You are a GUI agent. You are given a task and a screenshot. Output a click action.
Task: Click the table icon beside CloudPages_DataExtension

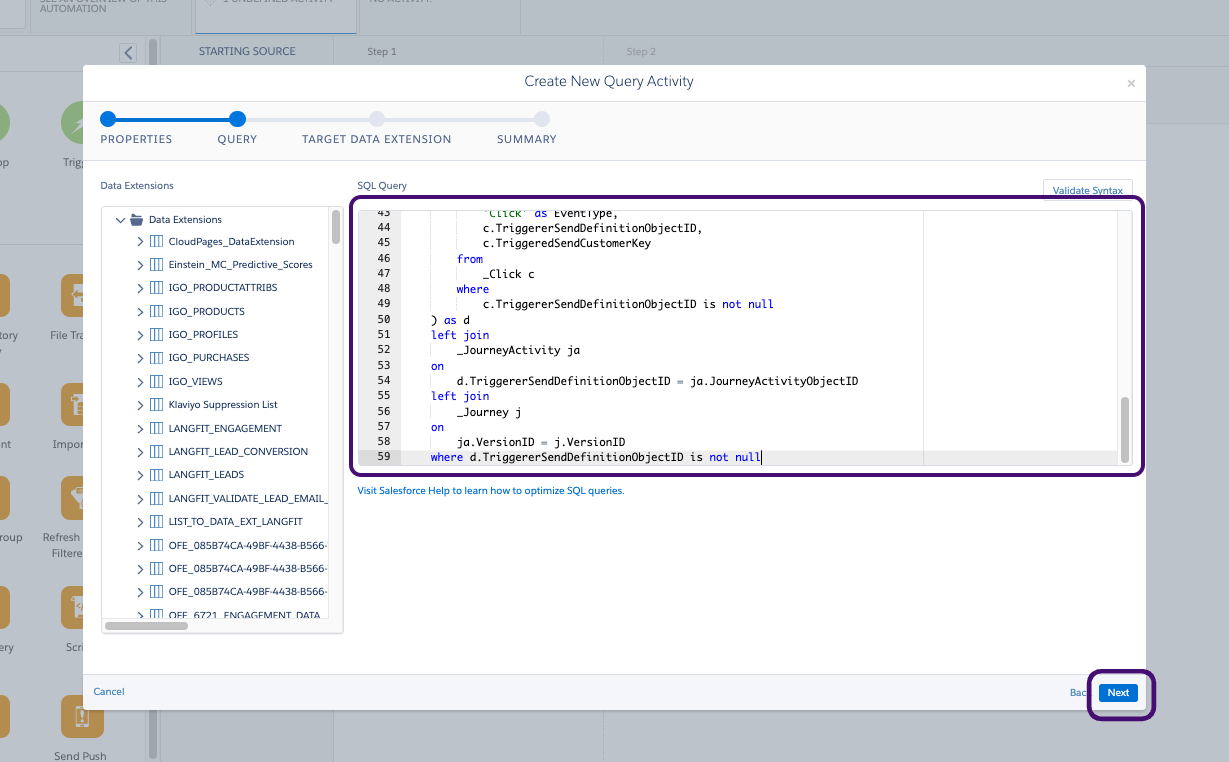coord(158,241)
